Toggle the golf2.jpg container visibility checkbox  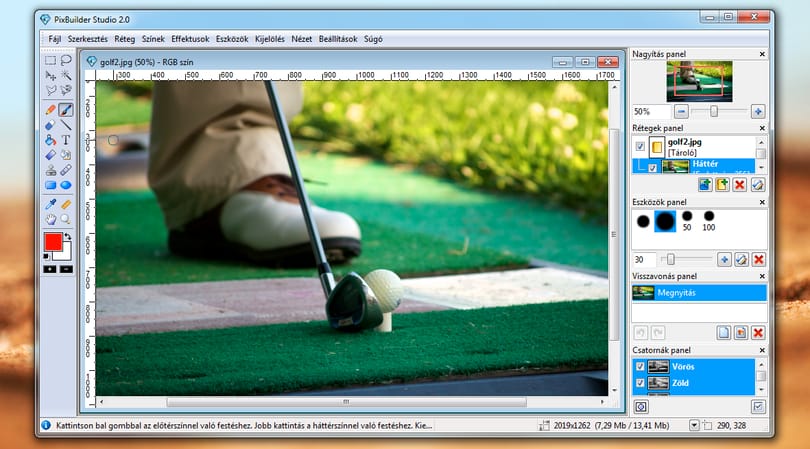click(640, 147)
